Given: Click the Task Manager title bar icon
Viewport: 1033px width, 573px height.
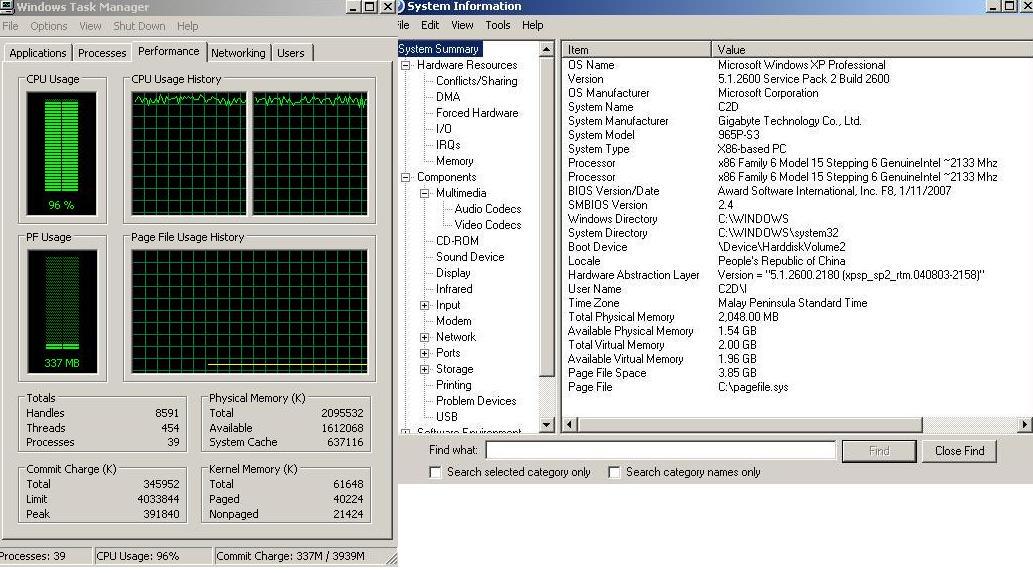Looking at the screenshot, I should (7, 7).
